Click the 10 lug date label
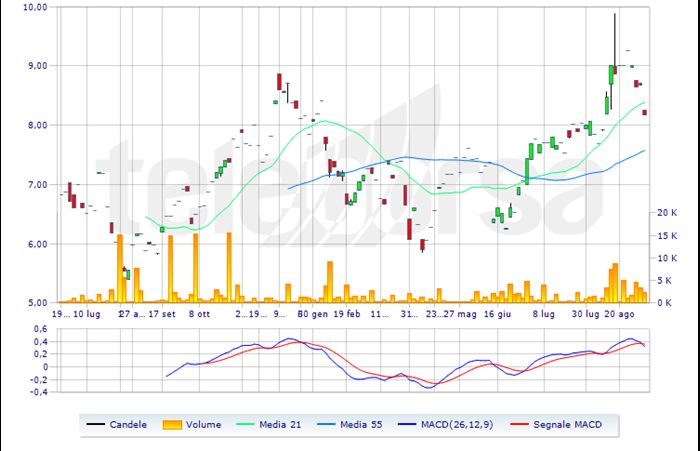 click(87, 314)
